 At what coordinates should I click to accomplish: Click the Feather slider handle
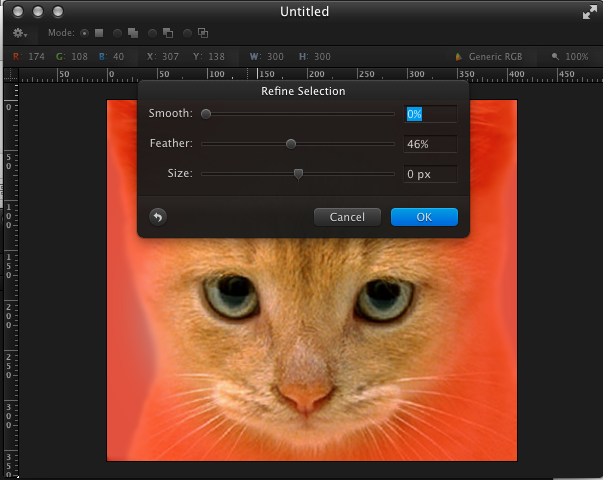[291, 144]
